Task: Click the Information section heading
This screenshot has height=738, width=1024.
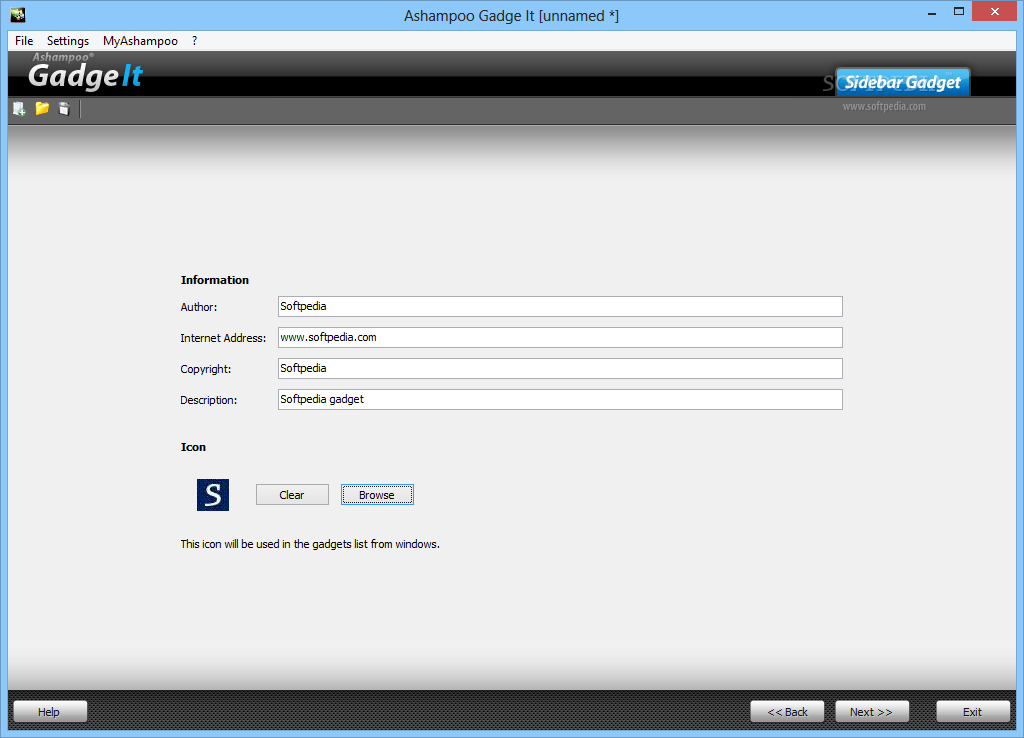Action: (215, 280)
